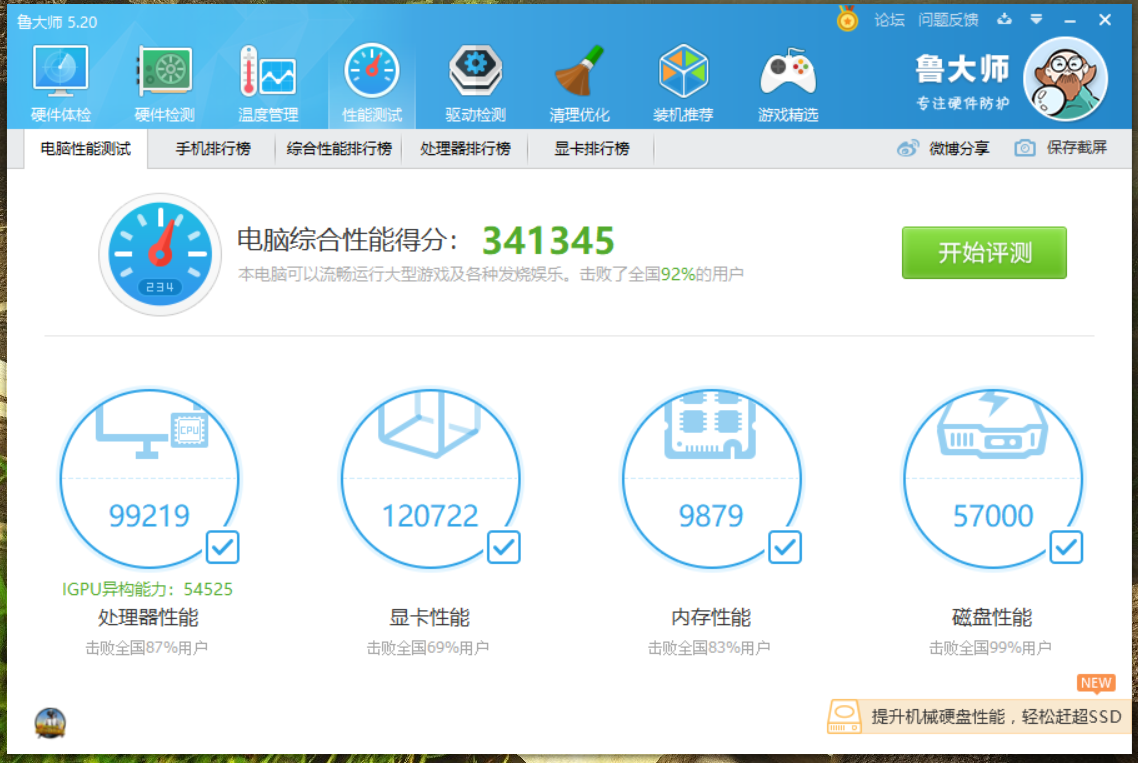Click the camera screenshot icon
The width and height of the screenshot is (1138, 763).
[1024, 148]
